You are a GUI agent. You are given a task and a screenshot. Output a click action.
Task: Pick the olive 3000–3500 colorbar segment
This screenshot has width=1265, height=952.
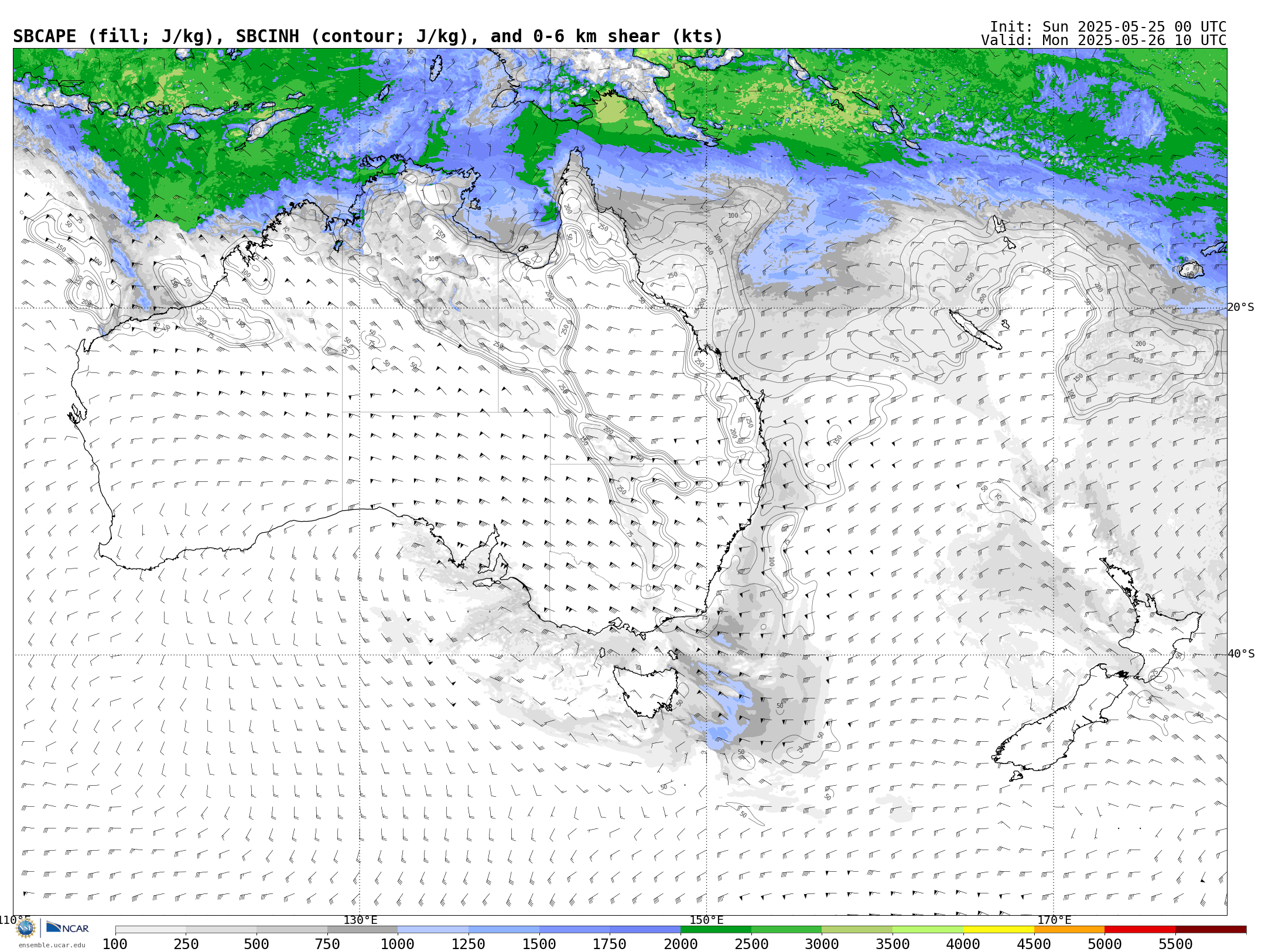(x=857, y=930)
